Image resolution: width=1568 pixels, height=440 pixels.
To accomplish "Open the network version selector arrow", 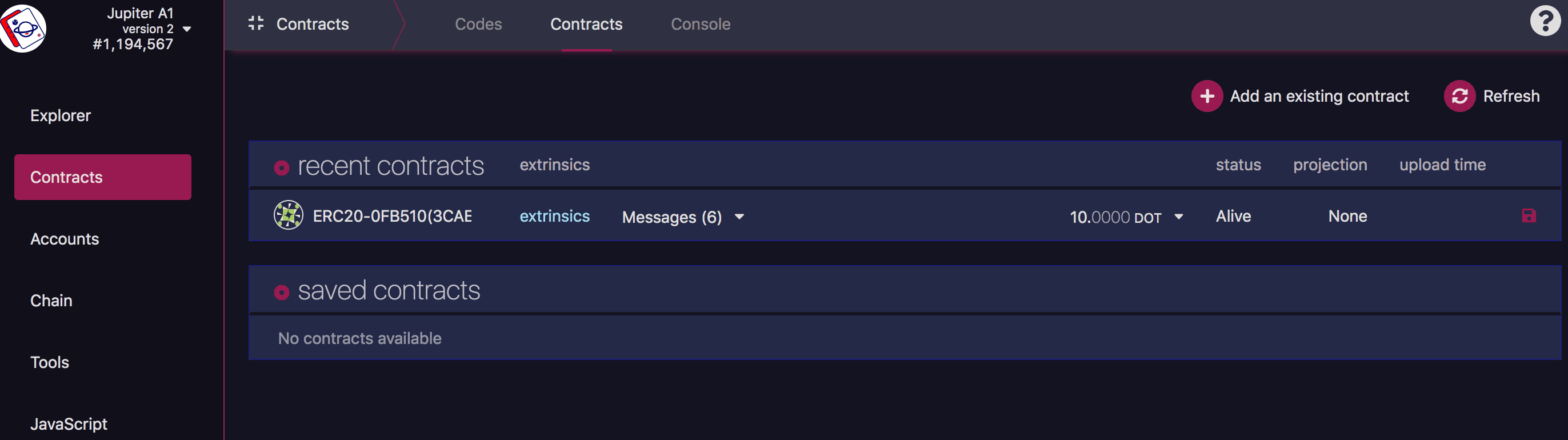I will click(187, 29).
